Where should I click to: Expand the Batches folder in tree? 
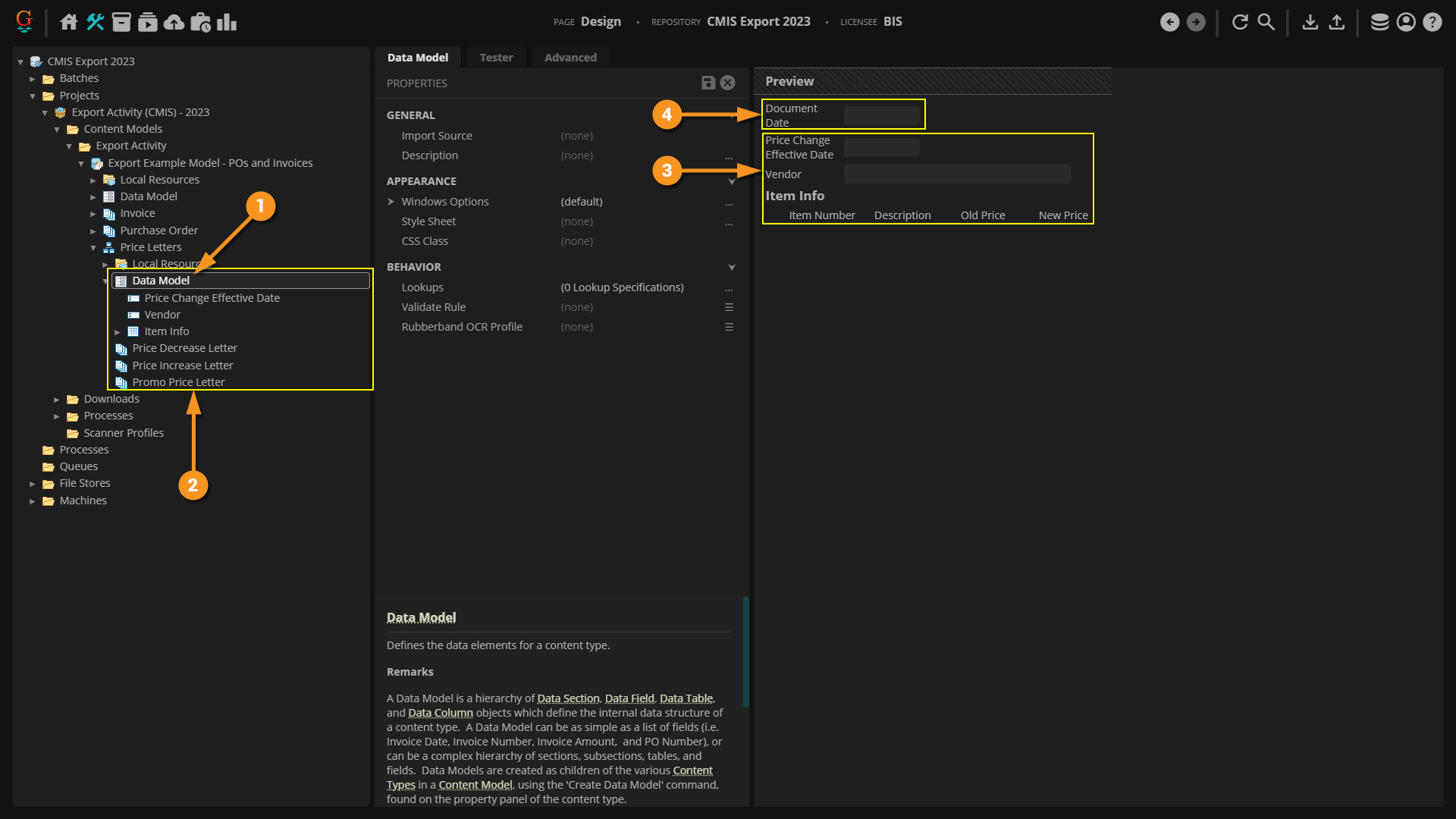pyautogui.click(x=33, y=79)
